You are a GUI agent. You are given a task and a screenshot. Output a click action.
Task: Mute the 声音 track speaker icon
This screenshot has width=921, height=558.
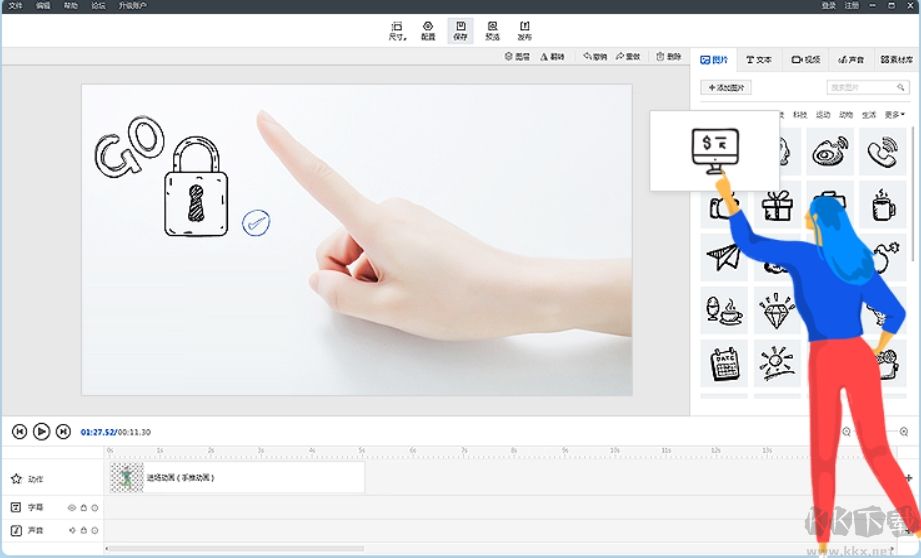(71, 530)
